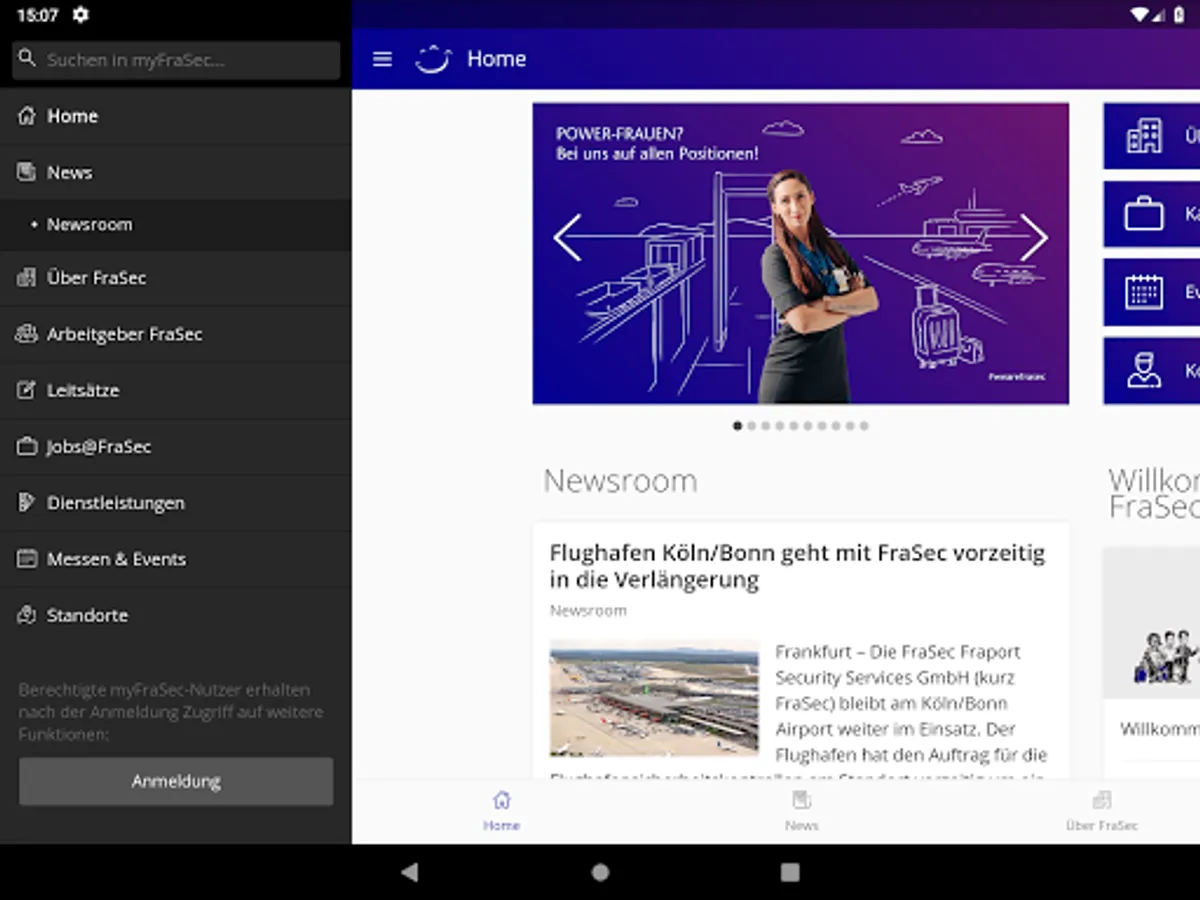This screenshot has height=900, width=1200.
Task: Tap the settings gear in status bar
Action: coord(81,15)
